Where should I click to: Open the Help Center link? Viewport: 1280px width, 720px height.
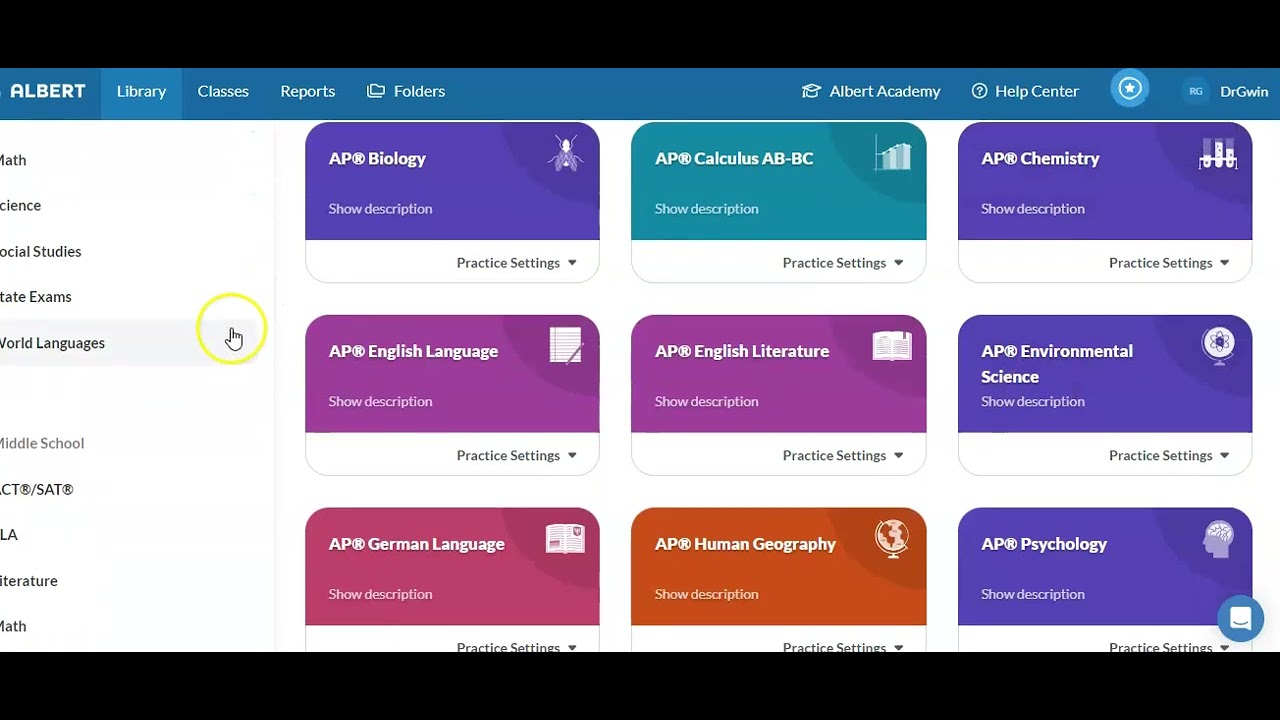pos(1025,91)
